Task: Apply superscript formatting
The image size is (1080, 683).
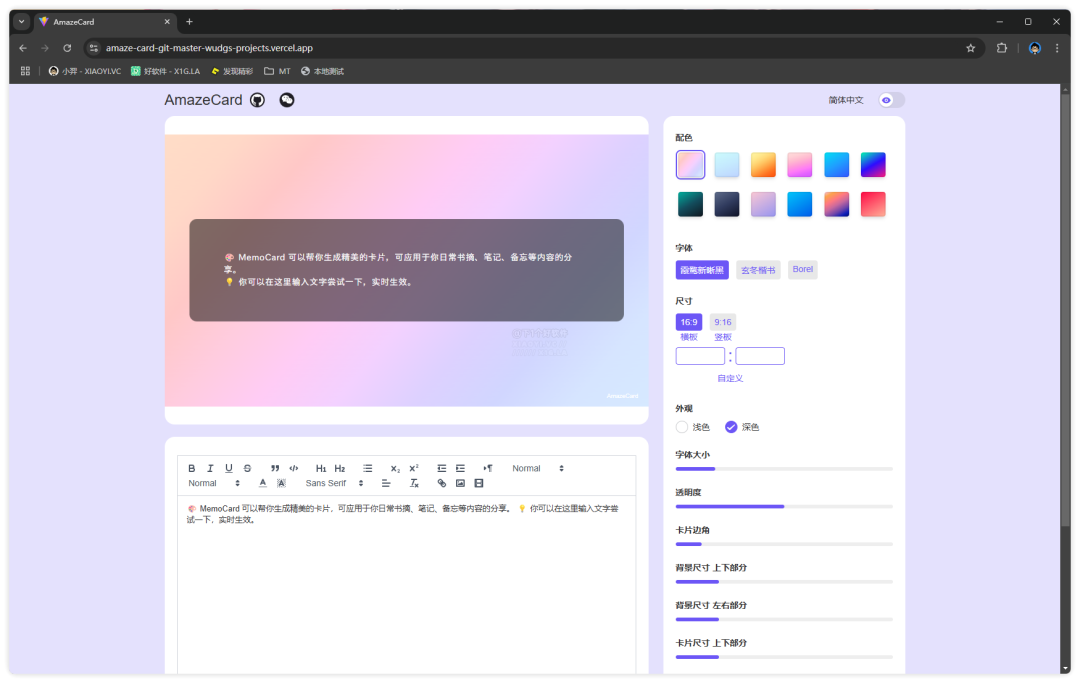Action: (414, 468)
